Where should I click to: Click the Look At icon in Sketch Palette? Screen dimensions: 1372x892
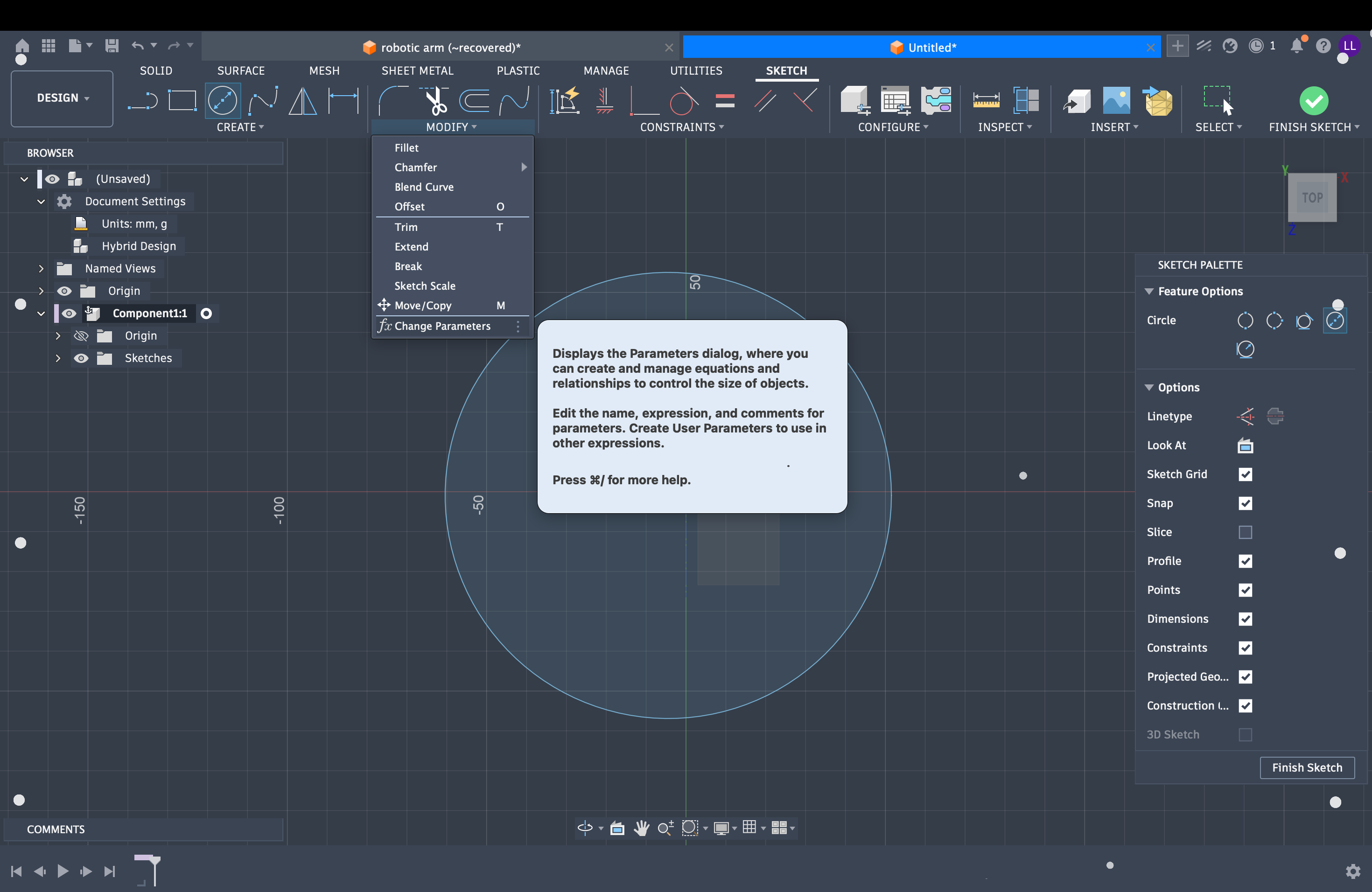[1245, 446]
